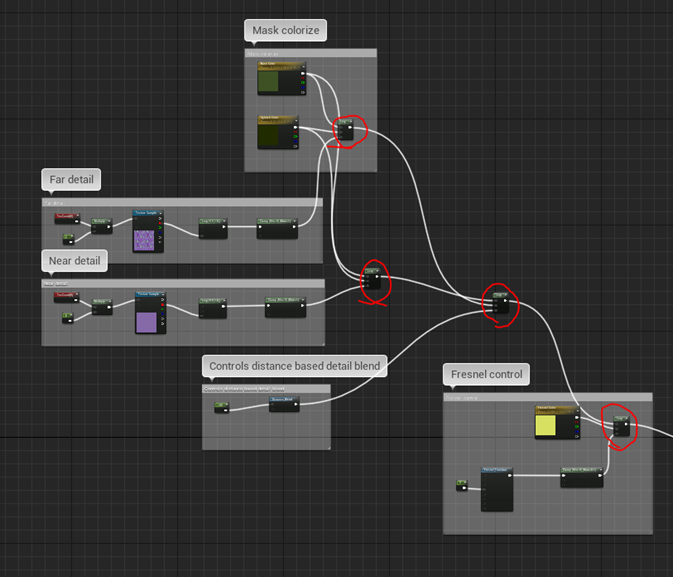The height and width of the screenshot is (577, 673).
Task: Click the Near detail comment box title bar
Action: pyautogui.click(x=183, y=283)
